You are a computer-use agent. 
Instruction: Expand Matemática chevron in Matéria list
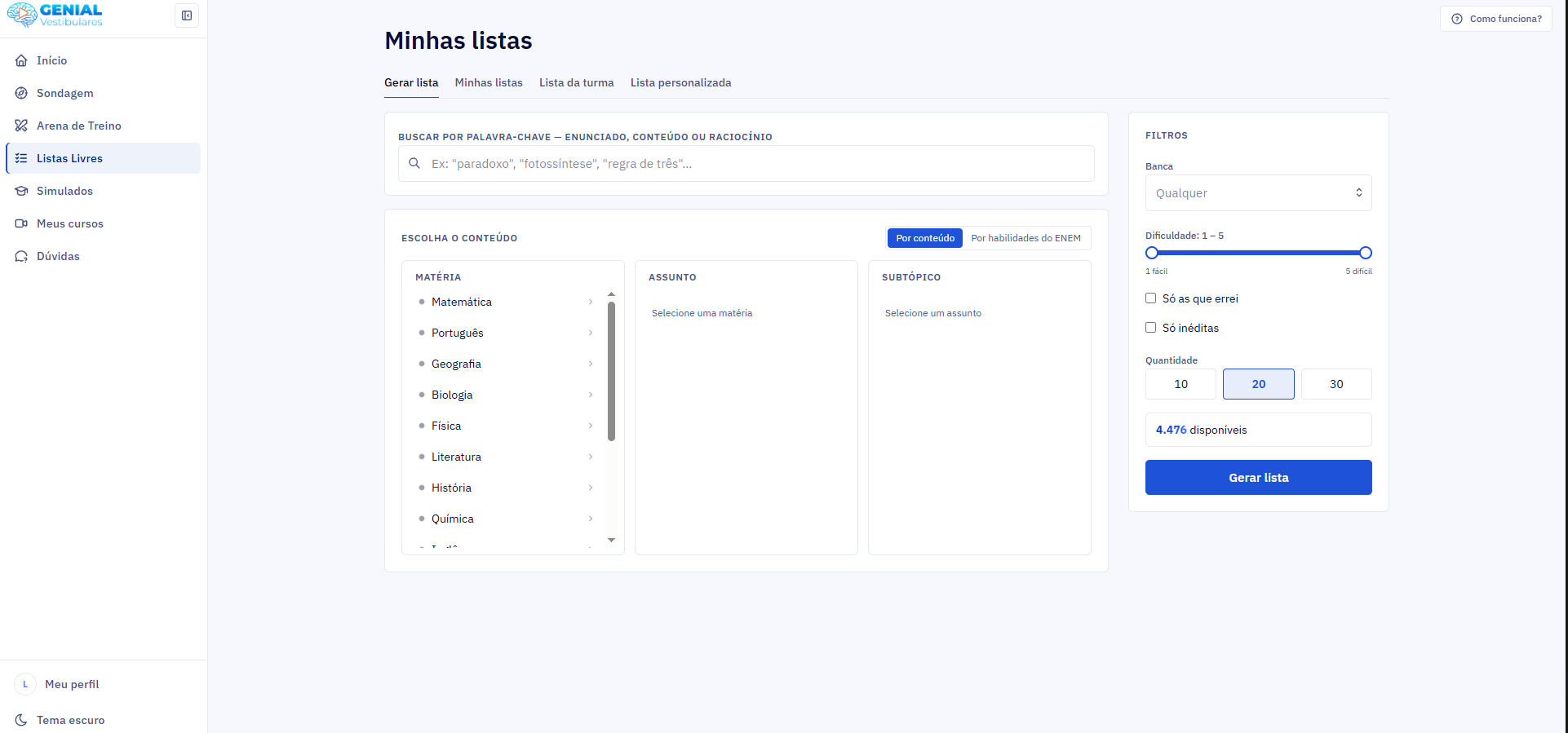click(591, 302)
